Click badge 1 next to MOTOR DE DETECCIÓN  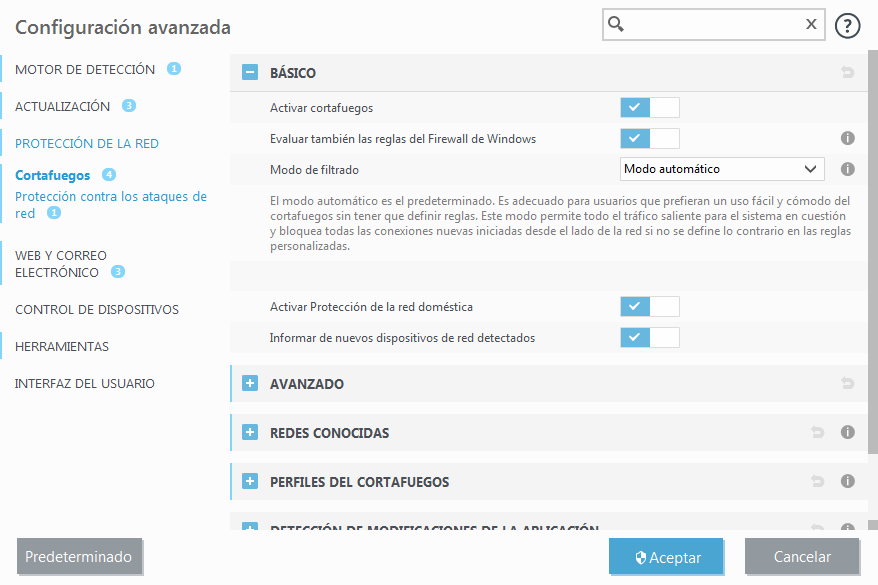[x=174, y=69]
